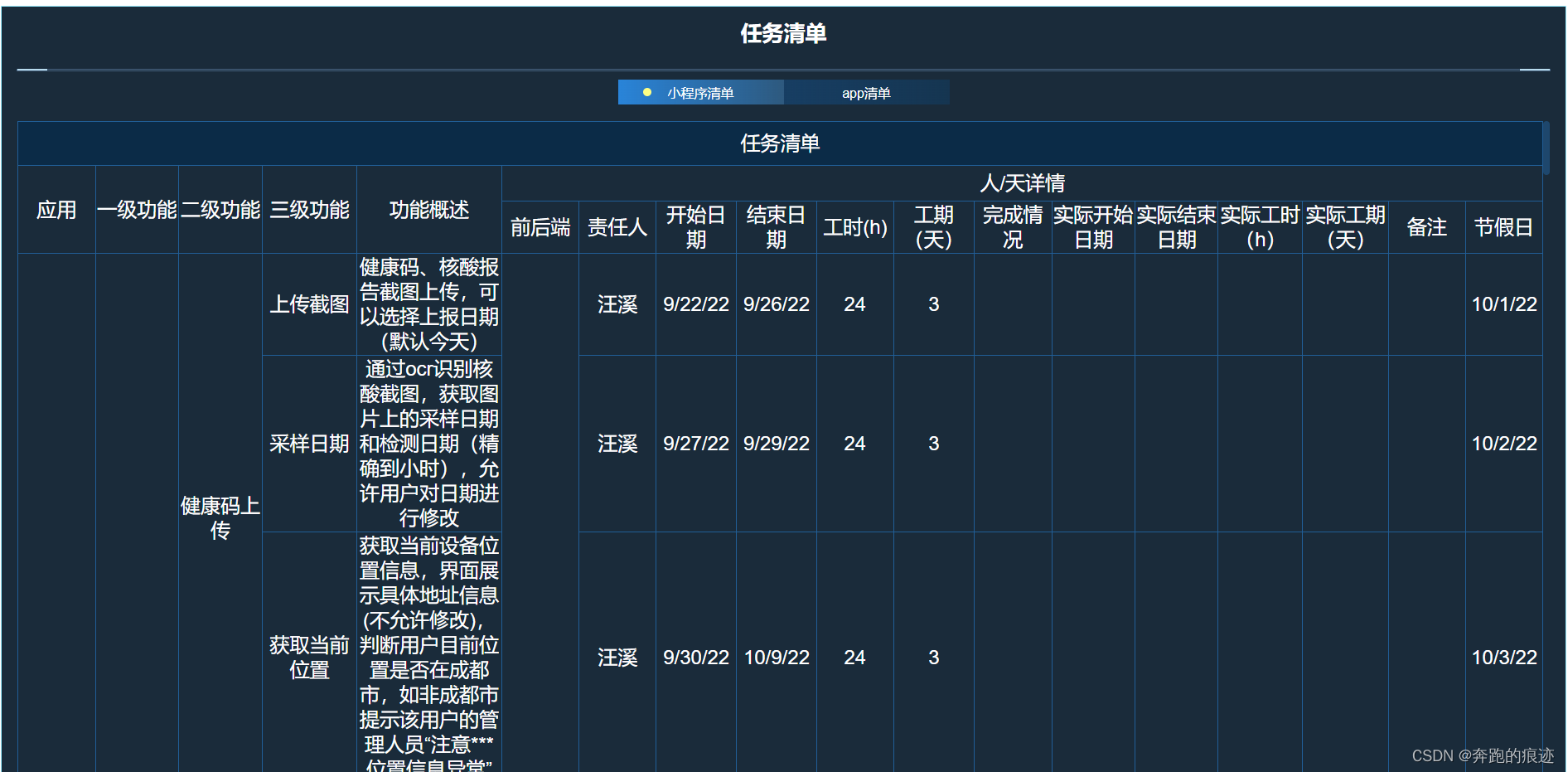Click the description starting 健康码、核酸报告截图上传
This screenshot has width=1568, height=772.
point(429,304)
